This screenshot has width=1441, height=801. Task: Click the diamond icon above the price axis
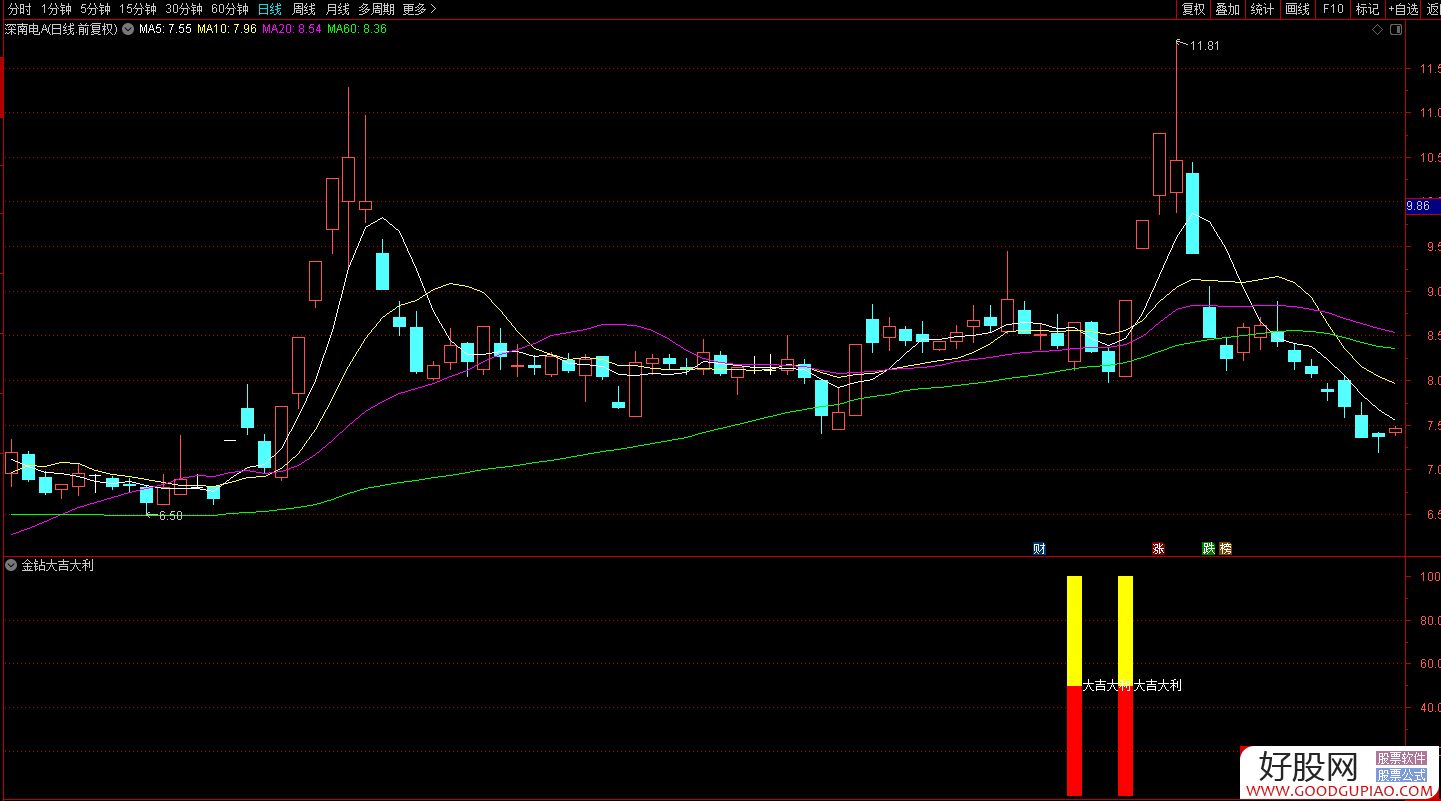1378,30
